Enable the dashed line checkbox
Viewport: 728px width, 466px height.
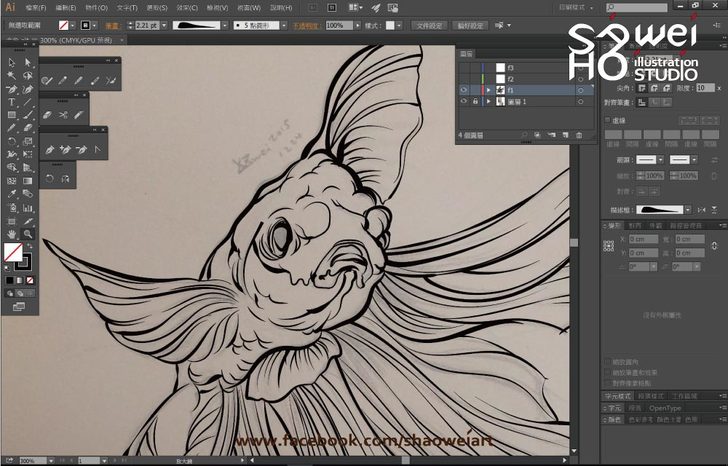(607, 122)
